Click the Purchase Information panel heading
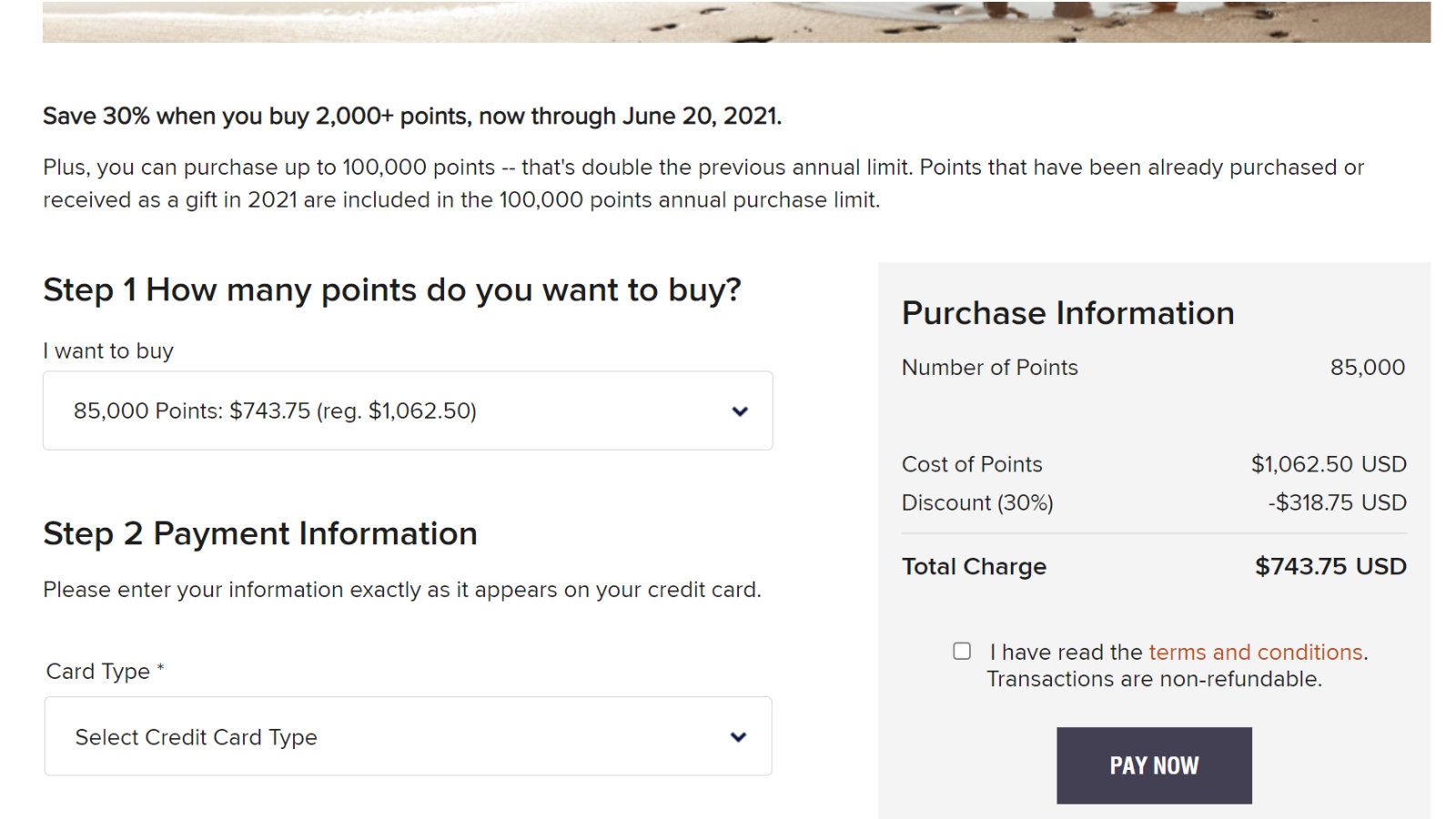Screen dimensions: 1456x819 (x=1068, y=313)
